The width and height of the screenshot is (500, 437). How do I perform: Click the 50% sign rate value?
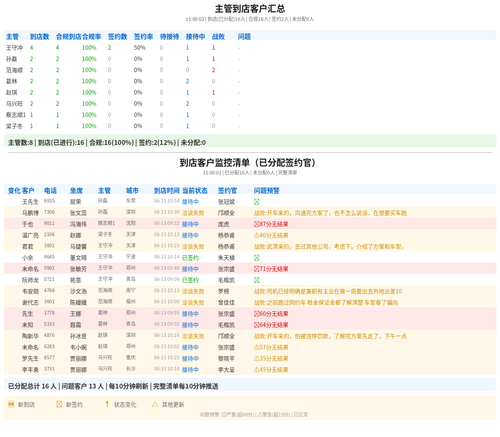(x=140, y=48)
